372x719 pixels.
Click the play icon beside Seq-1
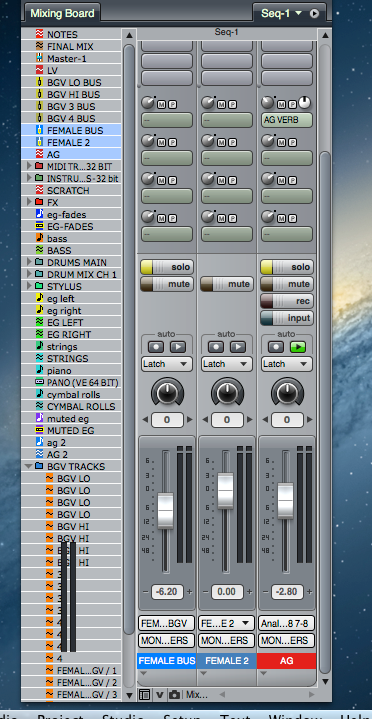314,14
